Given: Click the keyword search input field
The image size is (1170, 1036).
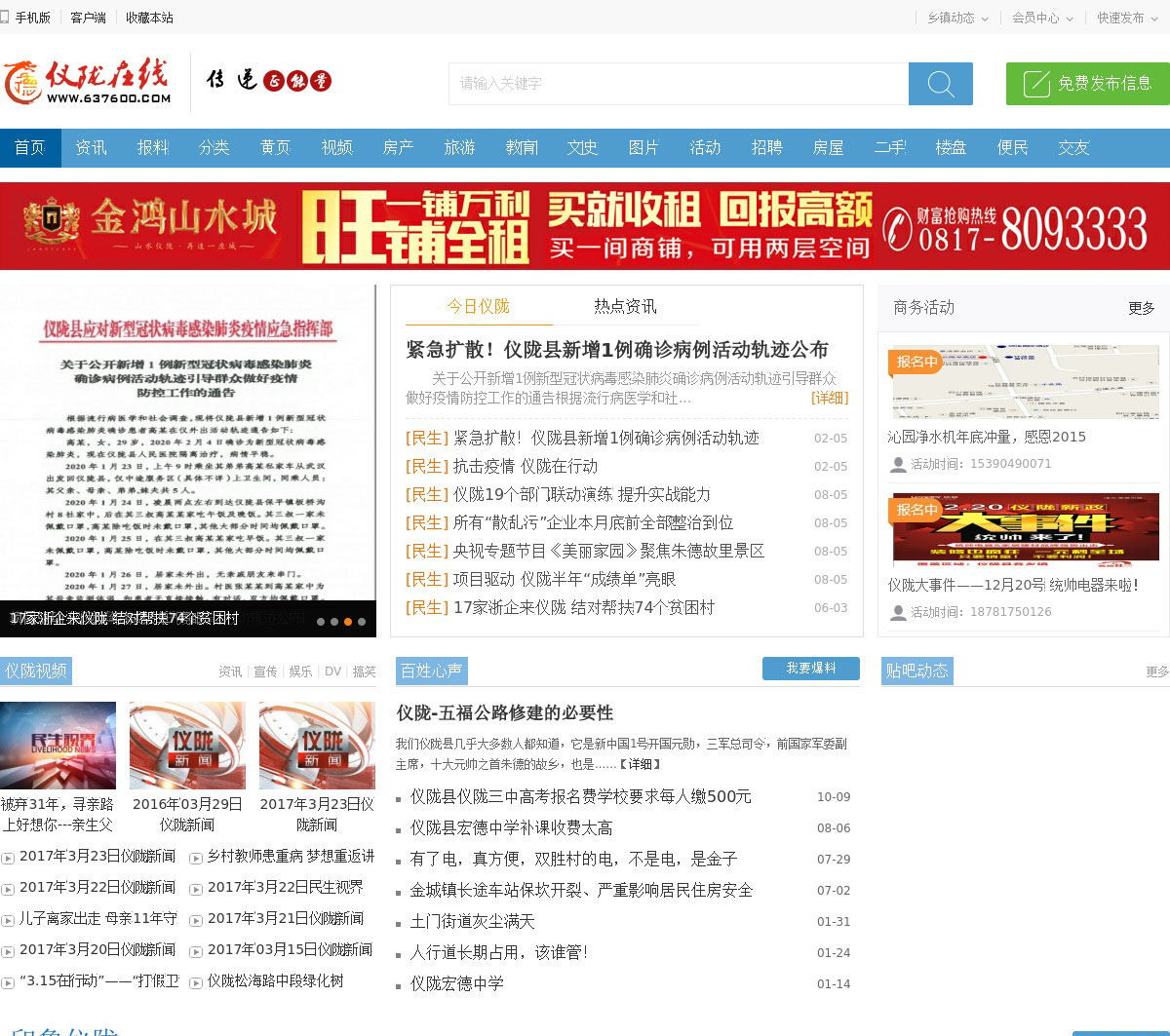Looking at the screenshot, I should (x=678, y=84).
